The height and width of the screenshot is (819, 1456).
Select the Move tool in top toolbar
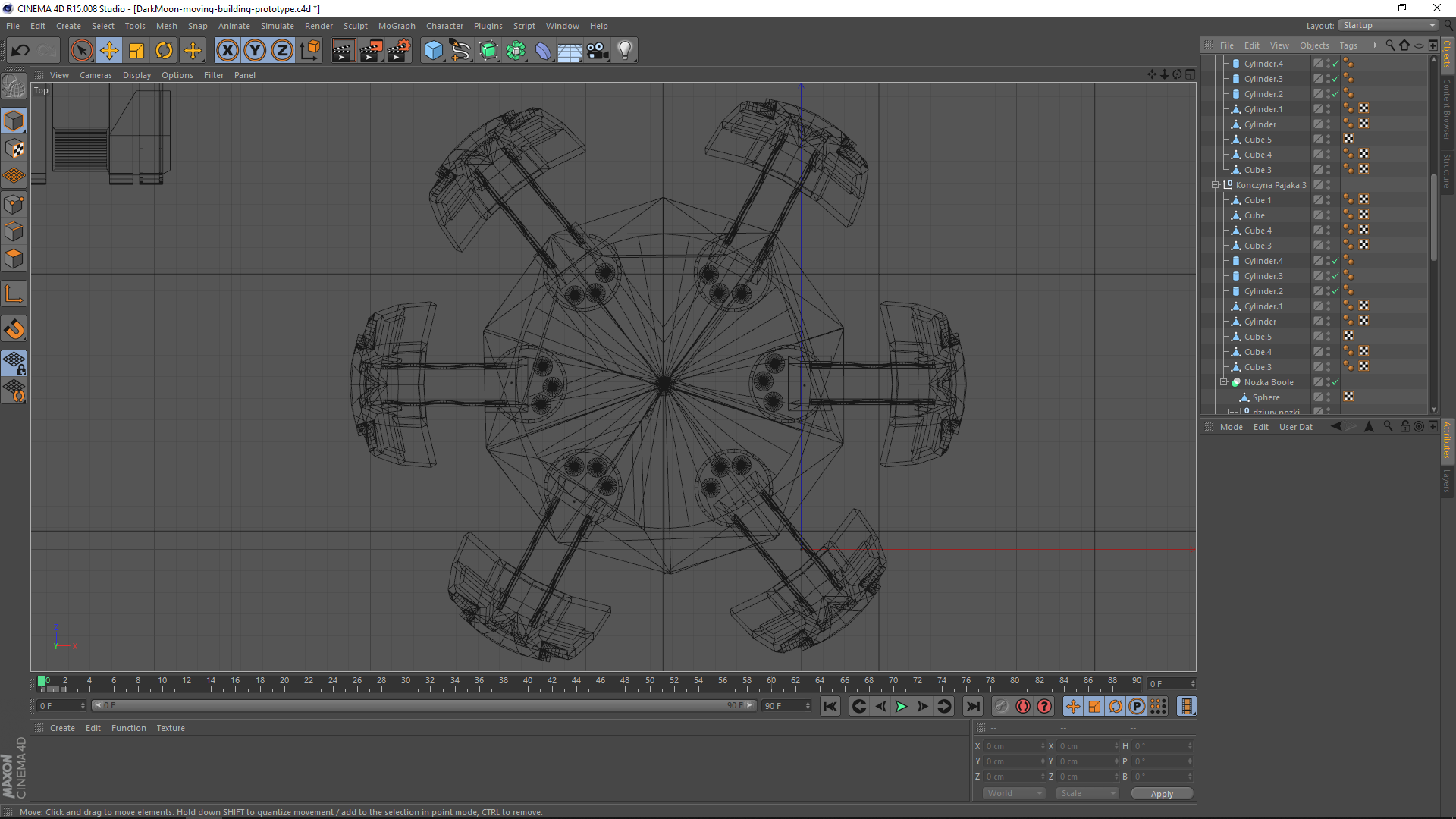pyautogui.click(x=109, y=51)
